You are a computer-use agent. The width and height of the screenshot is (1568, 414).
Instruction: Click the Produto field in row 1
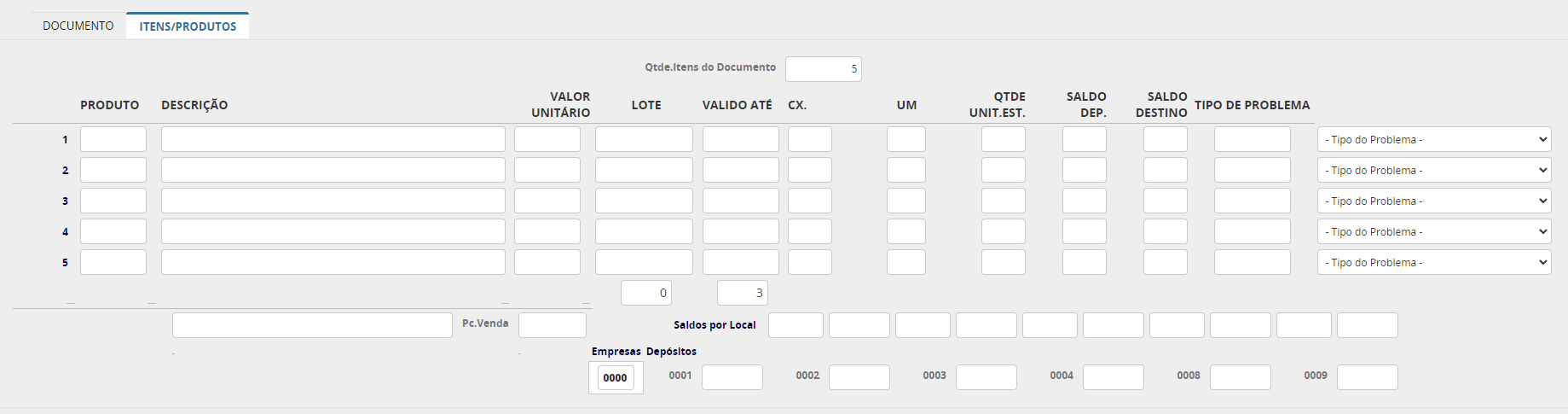pos(113,139)
